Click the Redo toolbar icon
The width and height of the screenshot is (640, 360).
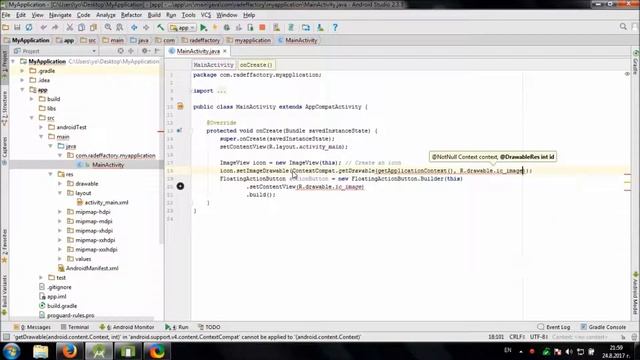pos(55,27)
